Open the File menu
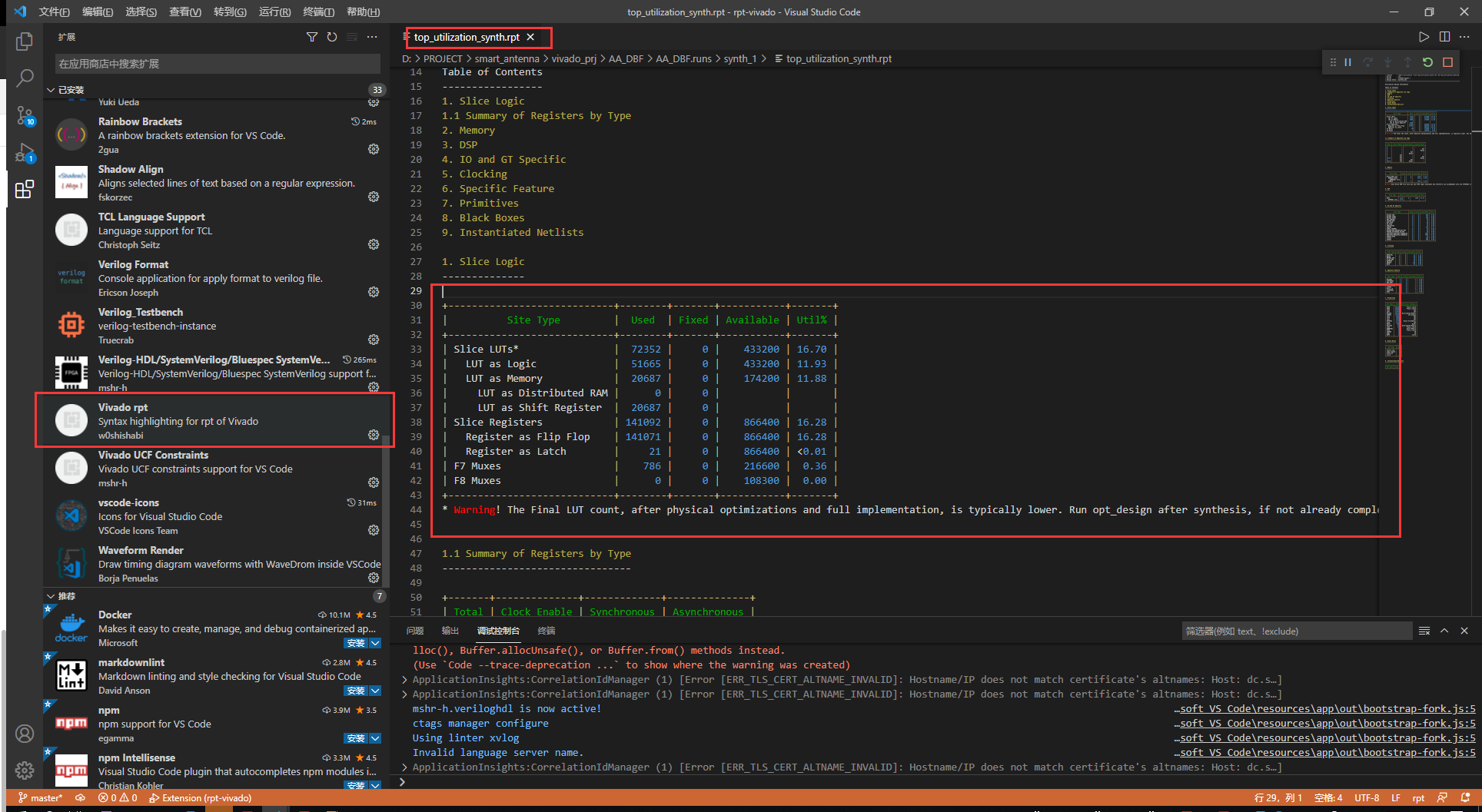1482x812 pixels. [54, 12]
